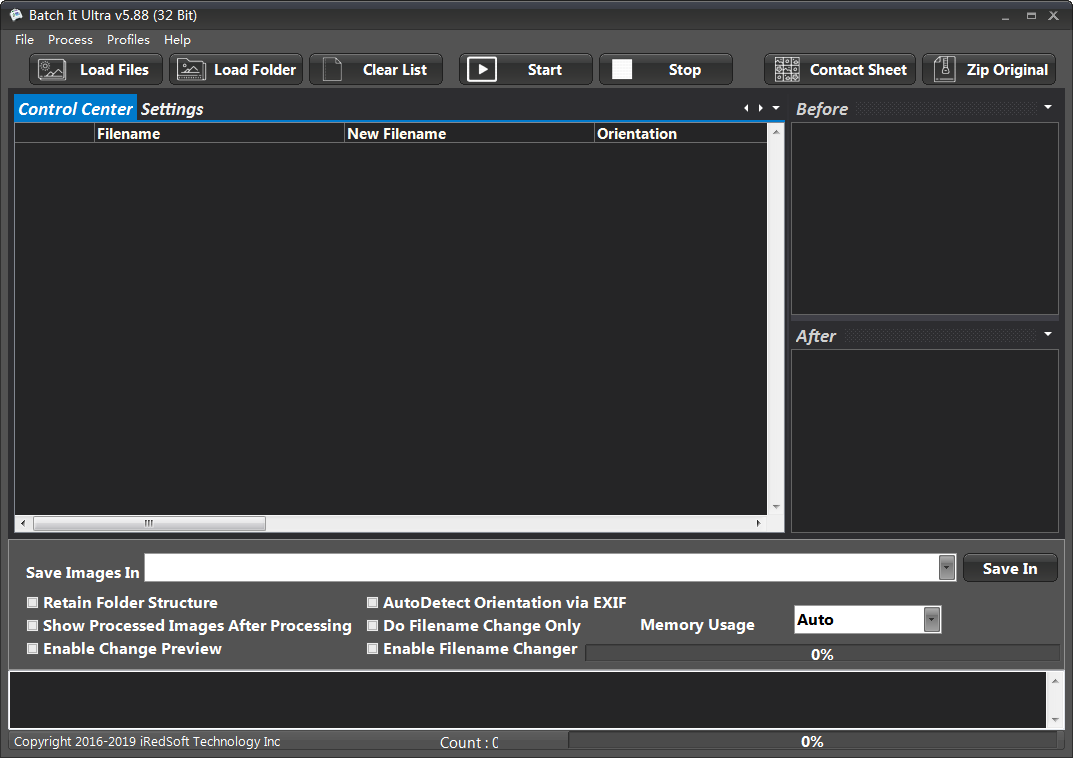Click the Start play arrow icon

[x=482, y=69]
